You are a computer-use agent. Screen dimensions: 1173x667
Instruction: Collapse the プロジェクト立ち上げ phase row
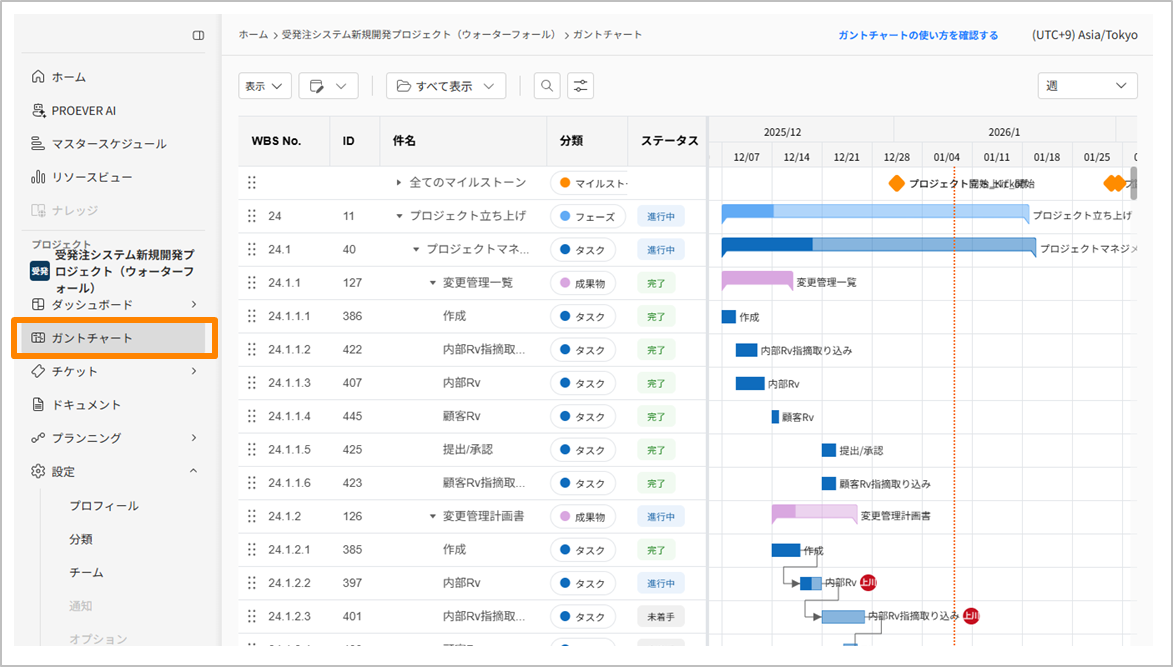[399, 216]
